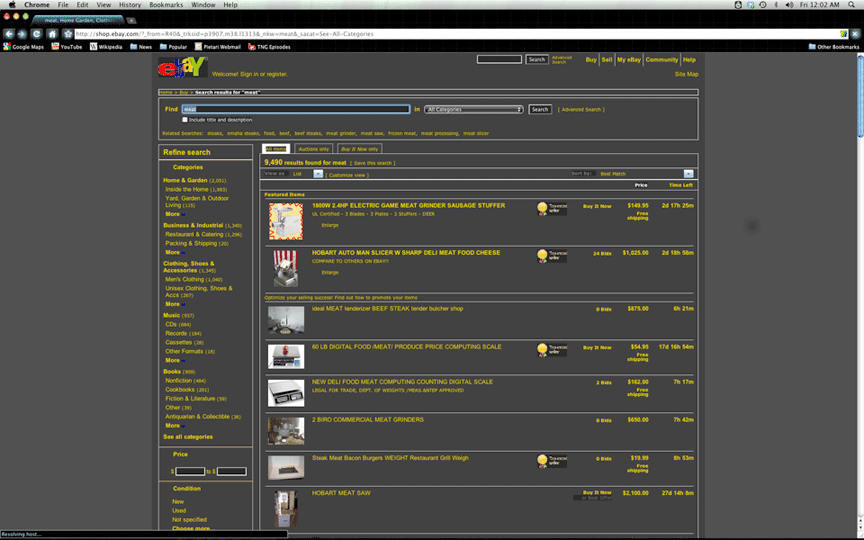Open 2 BIRO COMMERCIAL MEAT GRINDERS listing
Image resolution: width=864 pixels, height=540 pixels.
click(368, 420)
